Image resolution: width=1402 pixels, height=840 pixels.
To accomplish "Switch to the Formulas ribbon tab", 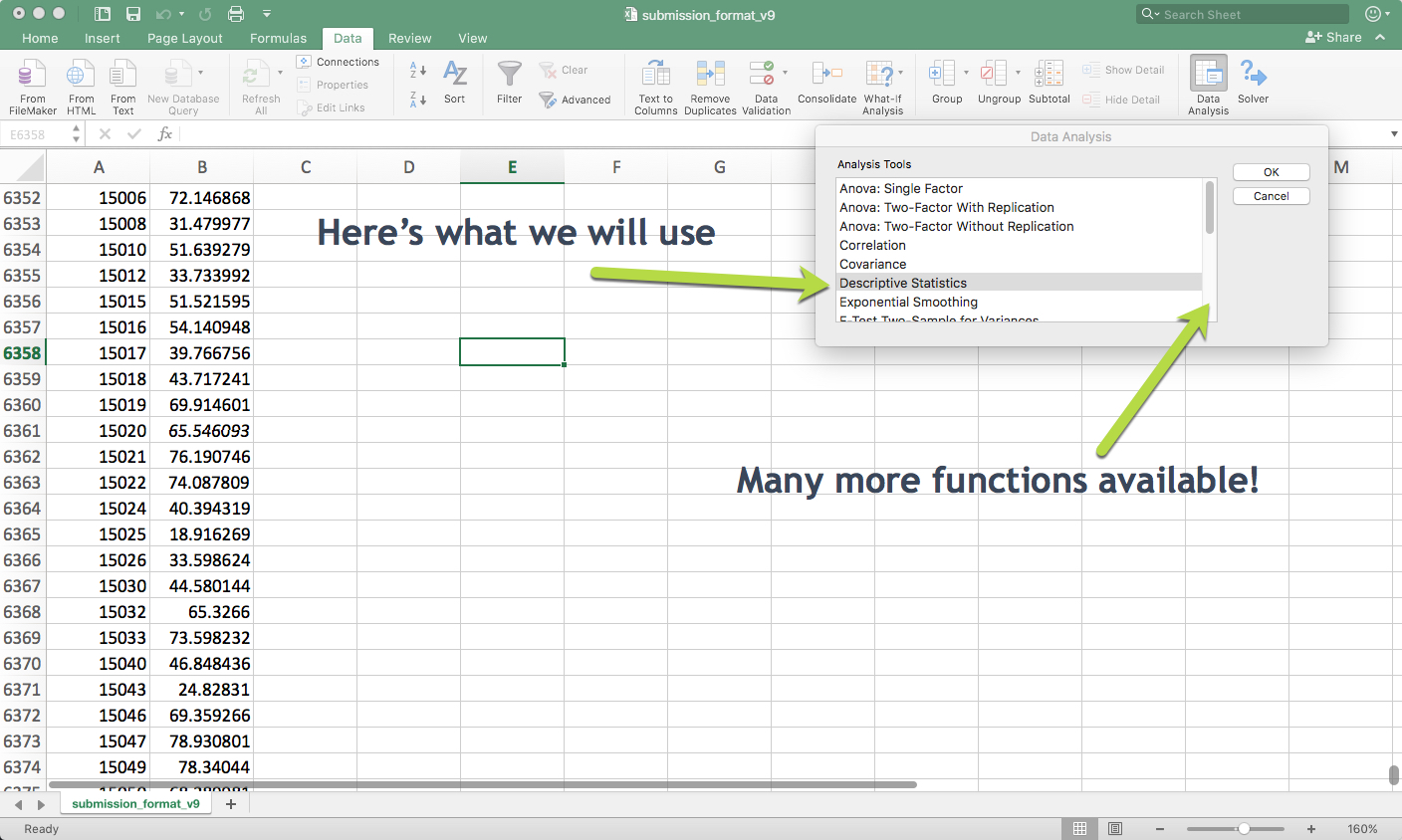I will pyautogui.click(x=278, y=38).
